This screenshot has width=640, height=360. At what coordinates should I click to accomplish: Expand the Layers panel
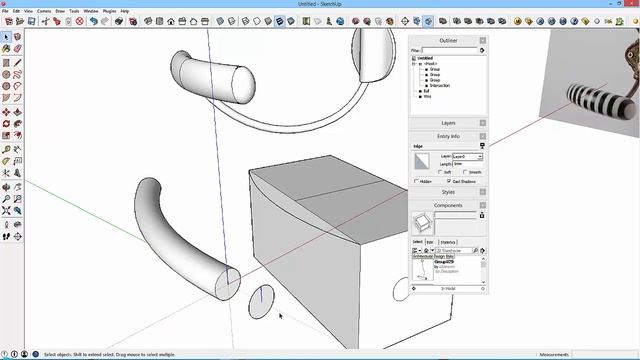click(482, 123)
